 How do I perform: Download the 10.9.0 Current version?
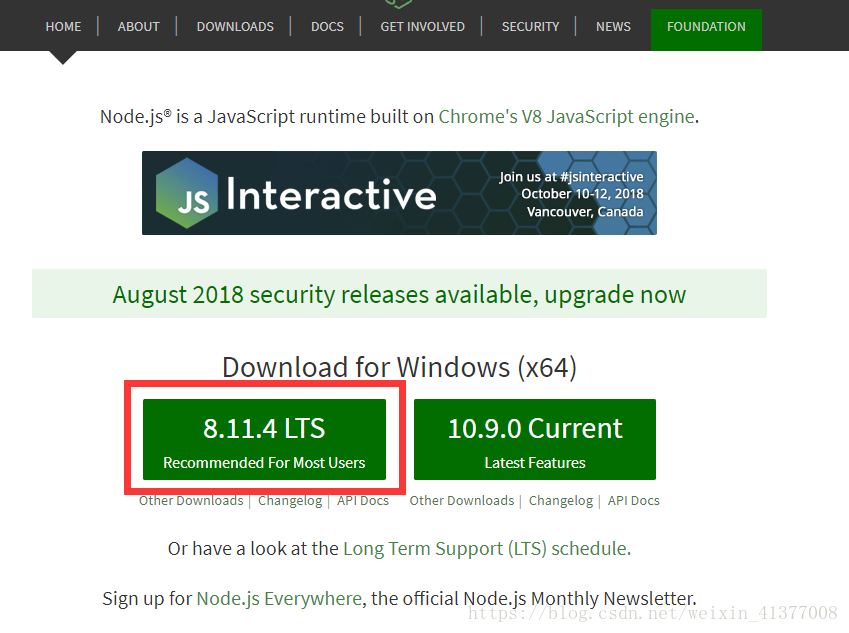click(x=535, y=439)
